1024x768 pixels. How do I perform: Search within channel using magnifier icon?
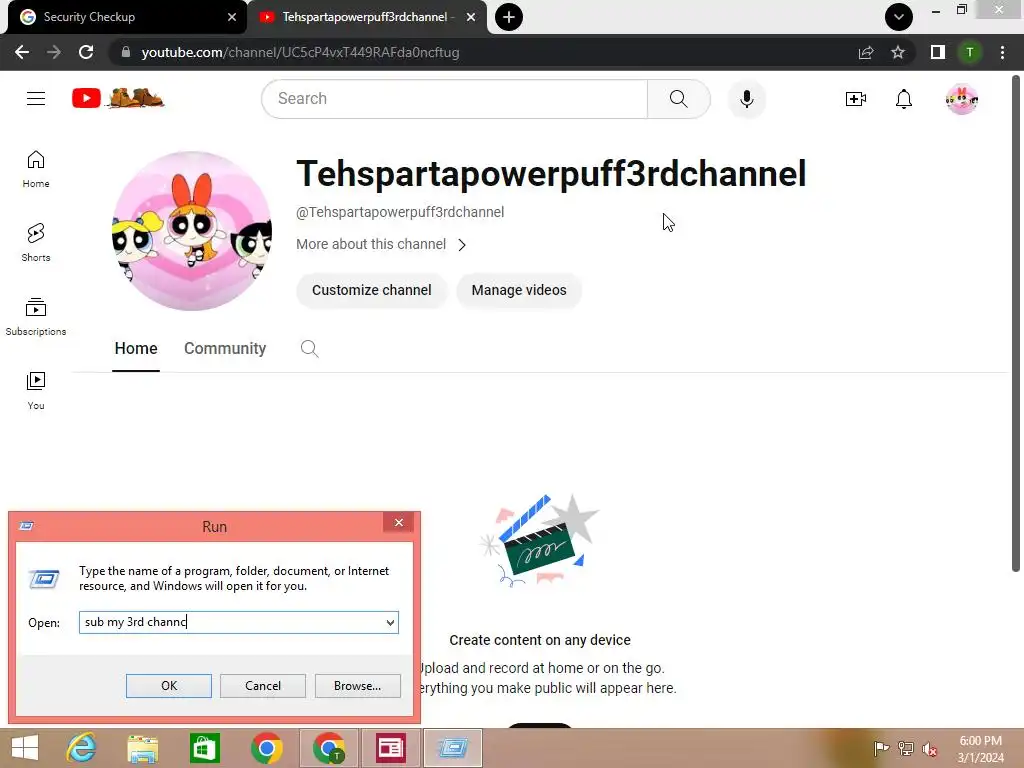(x=310, y=349)
